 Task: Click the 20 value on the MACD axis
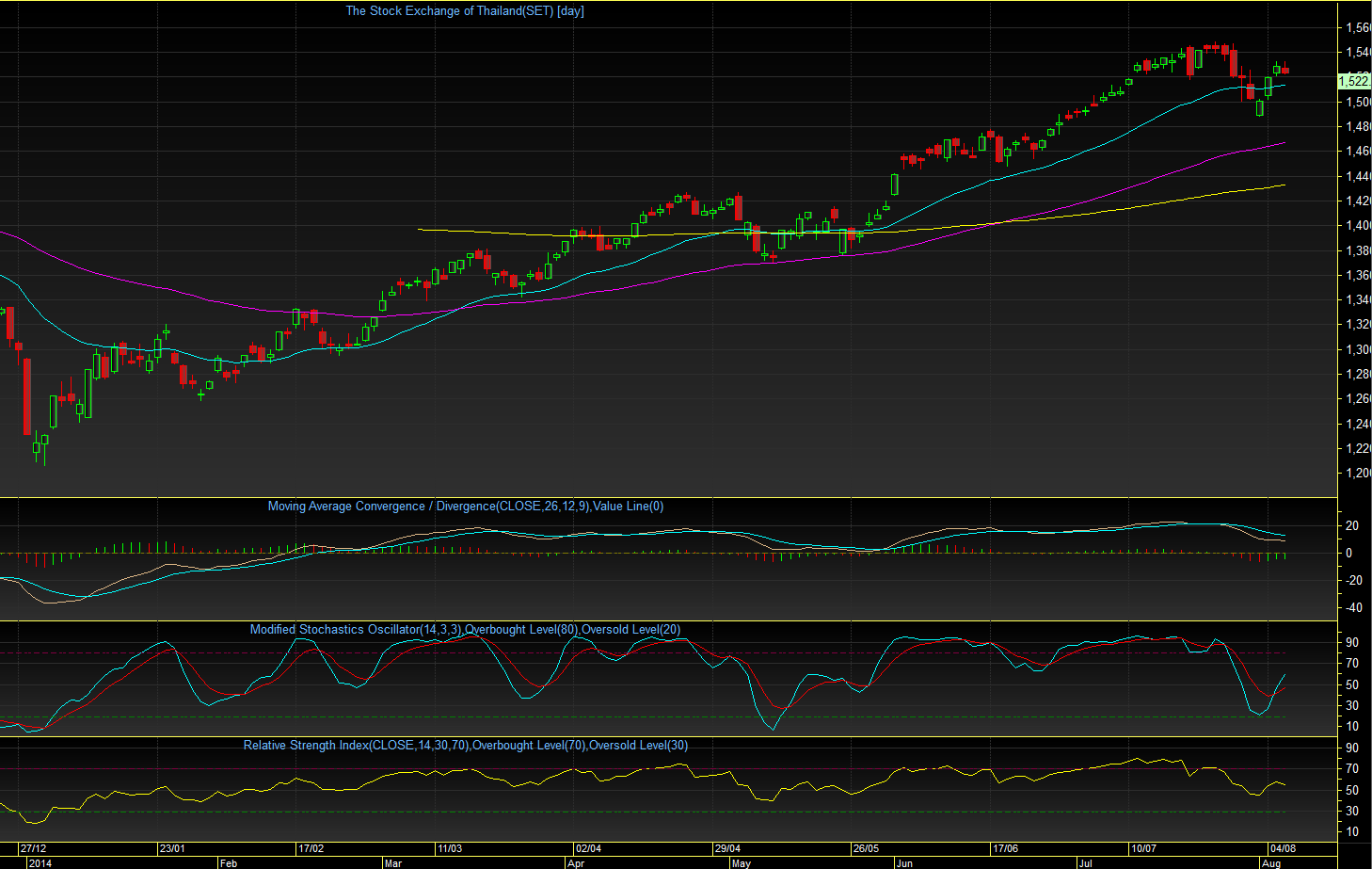(x=1352, y=525)
